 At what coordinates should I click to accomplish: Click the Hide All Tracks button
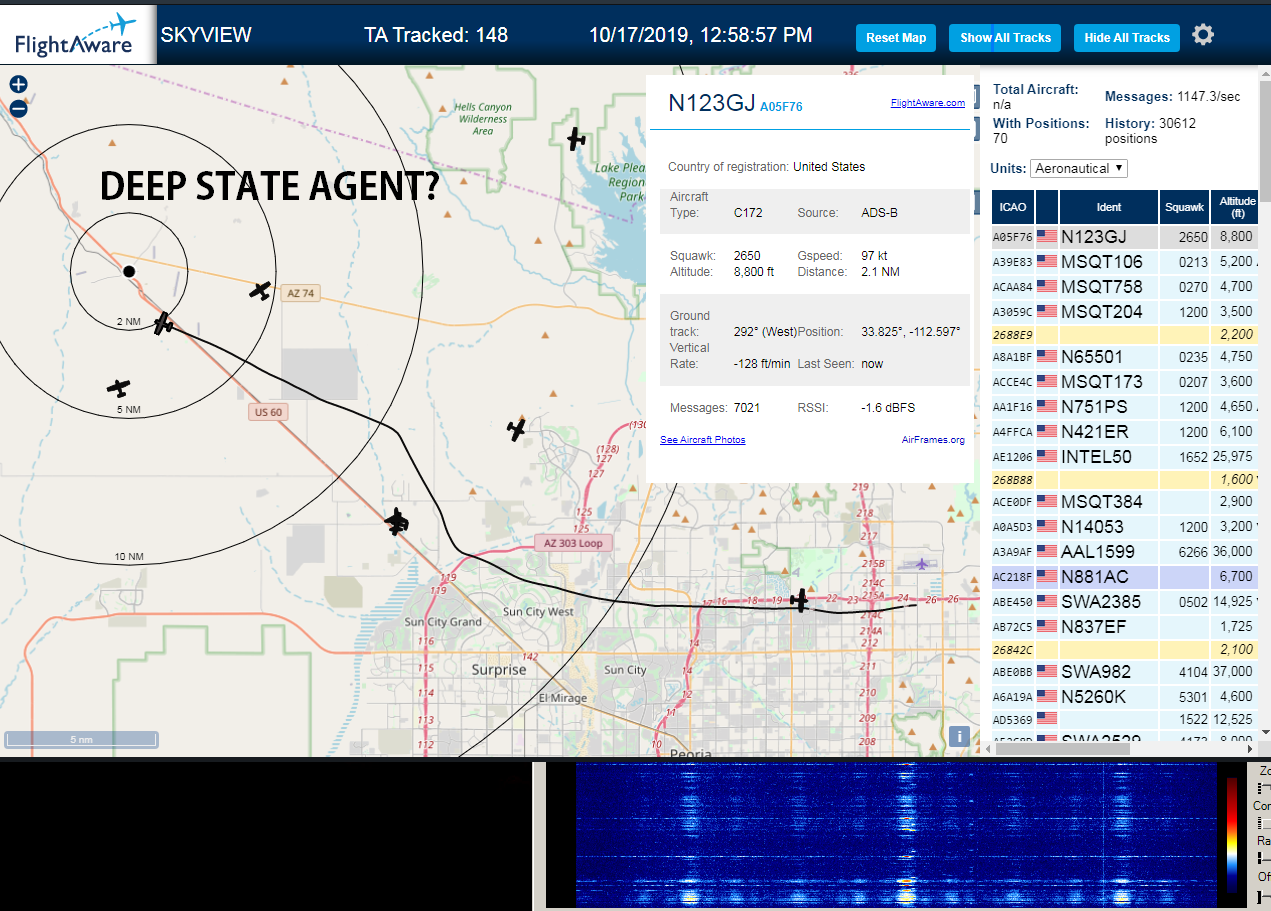1127,38
